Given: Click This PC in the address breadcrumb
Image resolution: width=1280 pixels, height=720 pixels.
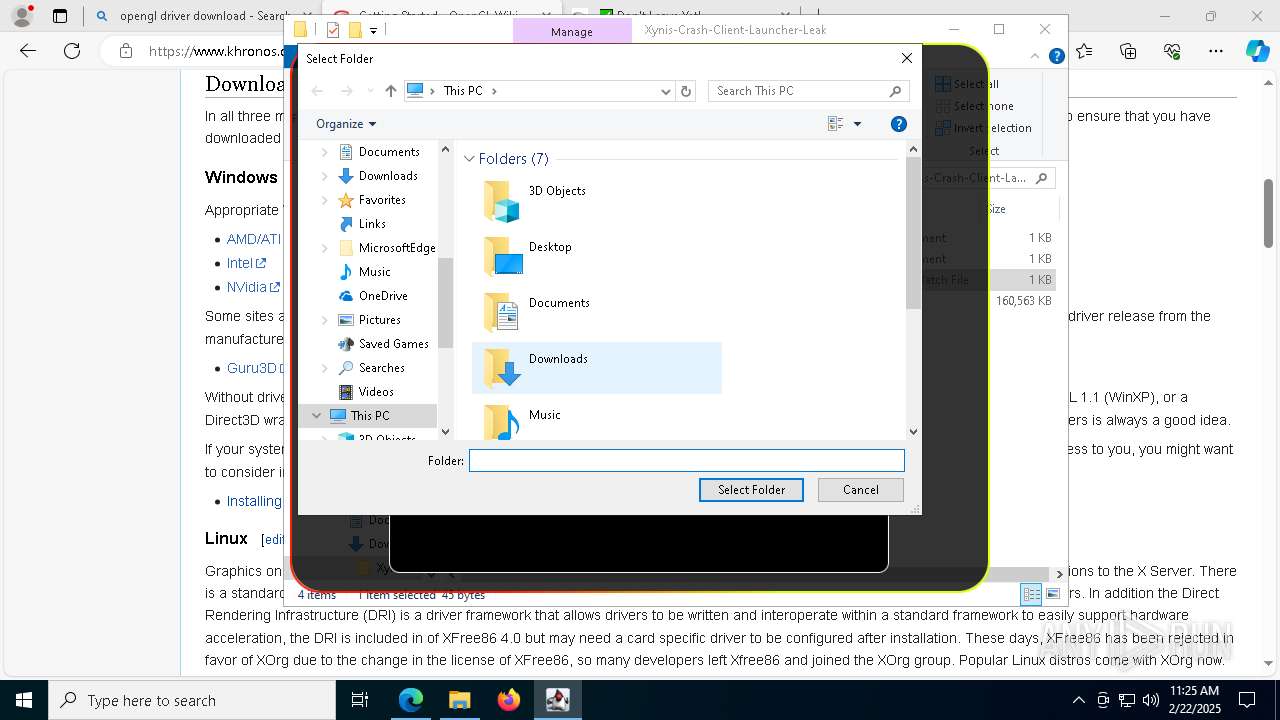Looking at the screenshot, I should tap(463, 91).
